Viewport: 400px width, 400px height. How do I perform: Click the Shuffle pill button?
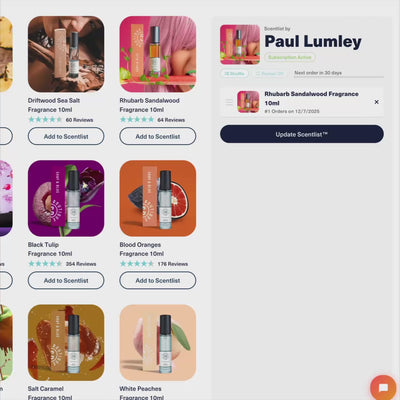coord(234,73)
